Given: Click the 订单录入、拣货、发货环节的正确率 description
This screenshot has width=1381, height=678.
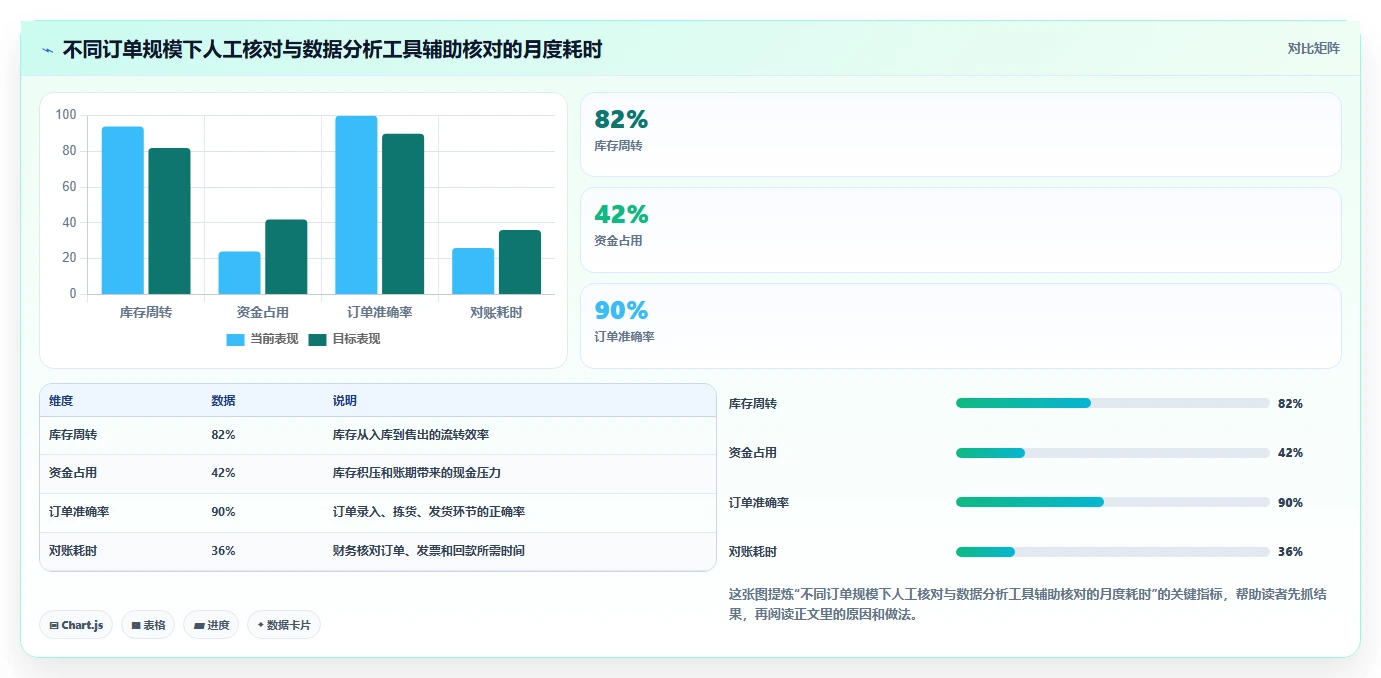Looking at the screenshot, I should [x=429, y=512].
